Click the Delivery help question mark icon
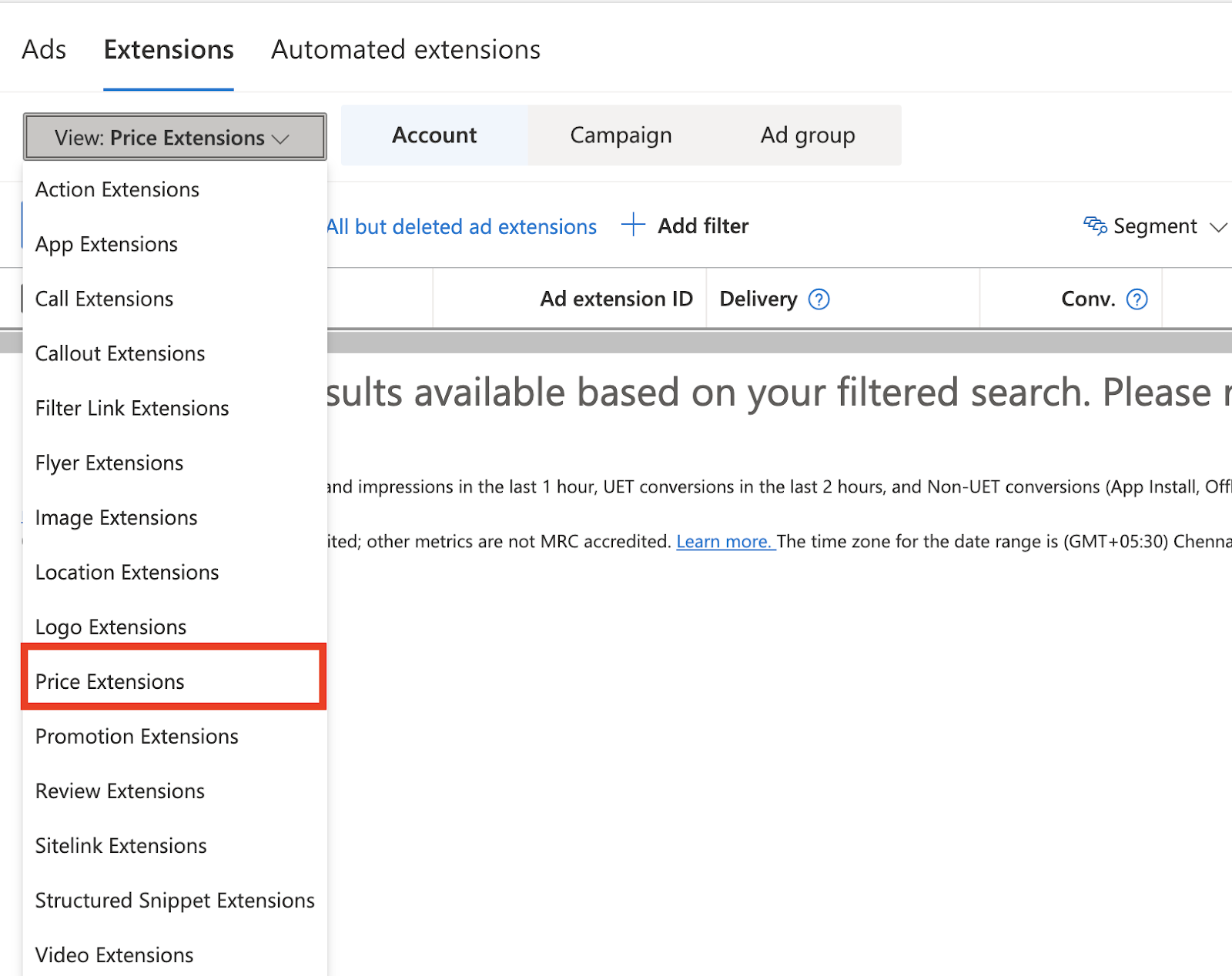 click(x=819, y=299)
